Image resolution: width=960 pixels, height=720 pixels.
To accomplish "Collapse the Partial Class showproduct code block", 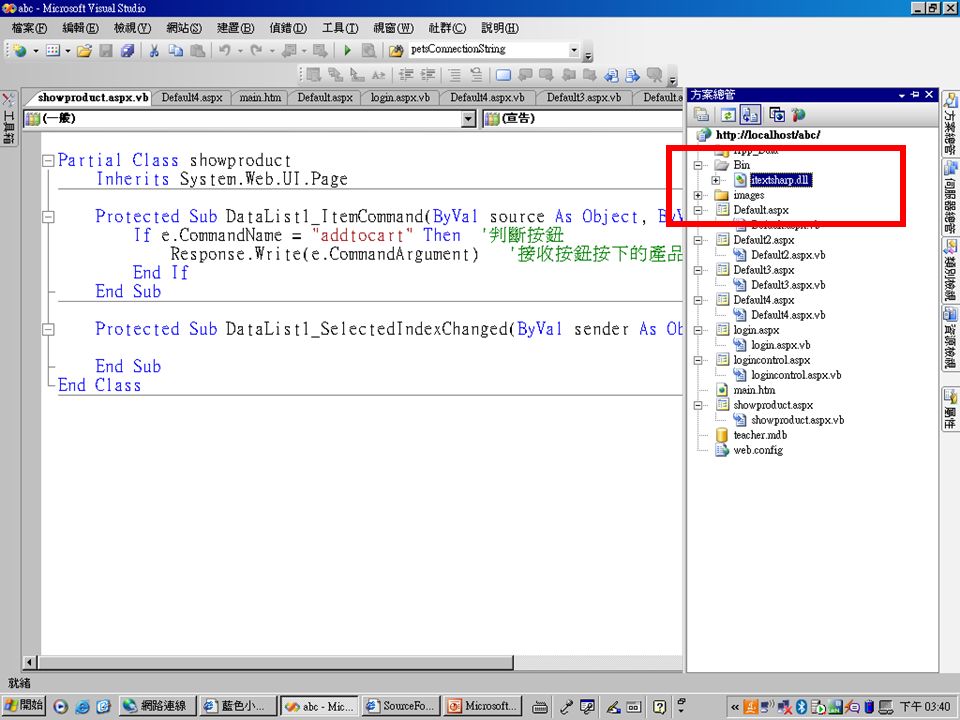I will coord(48,161).
